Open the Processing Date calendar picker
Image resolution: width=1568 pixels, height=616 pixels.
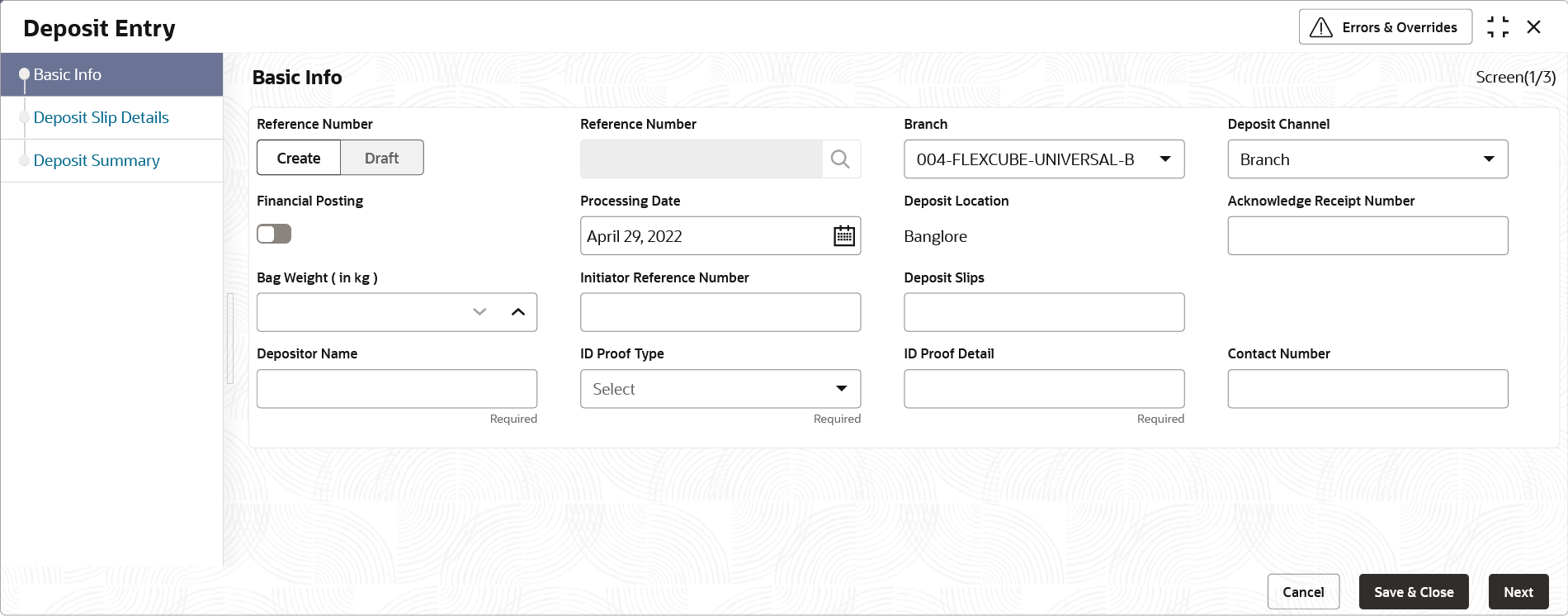tap(843, 236)
